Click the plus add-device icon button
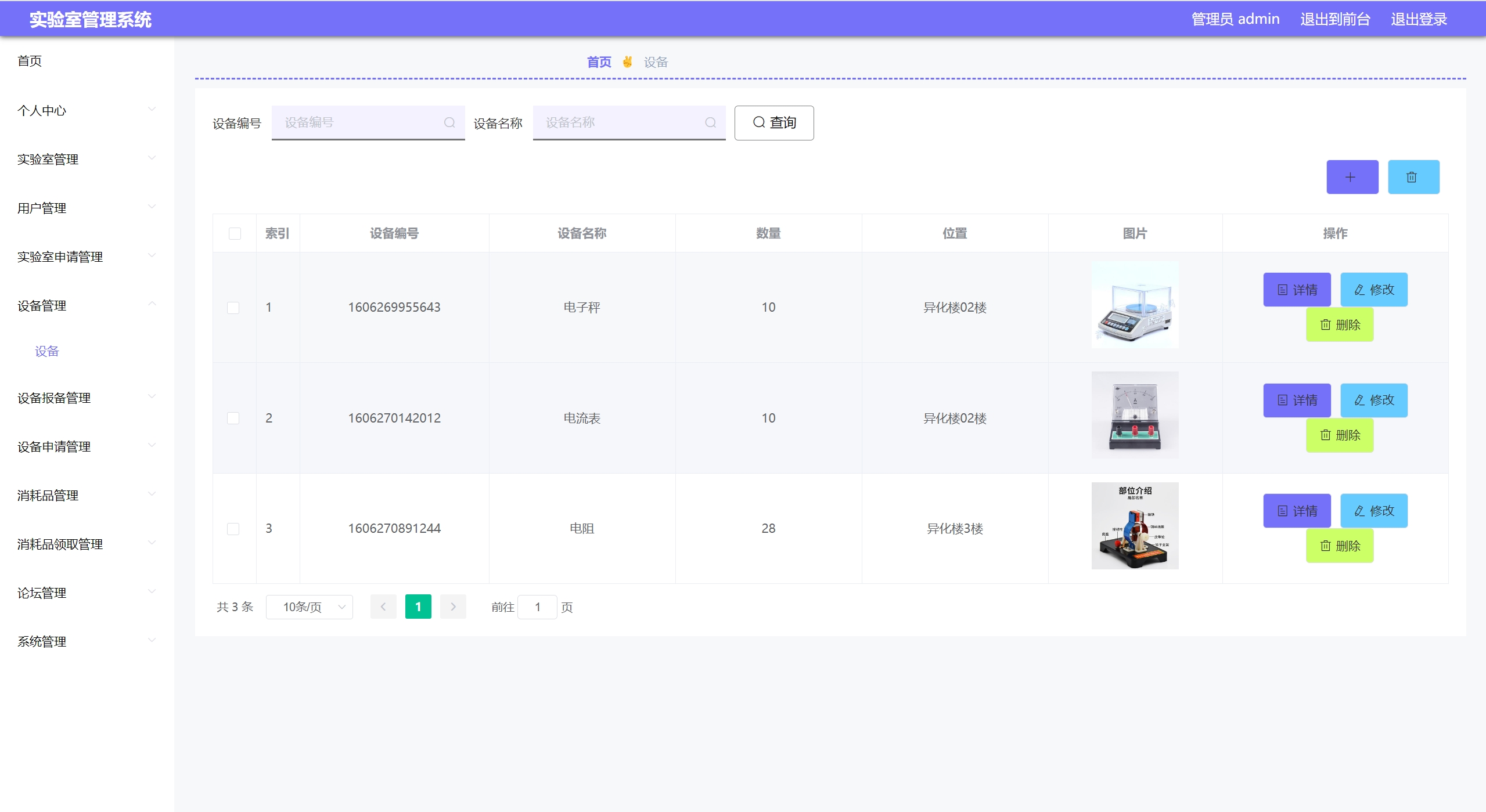The image size is (1486, 812). coord(1351,177)
